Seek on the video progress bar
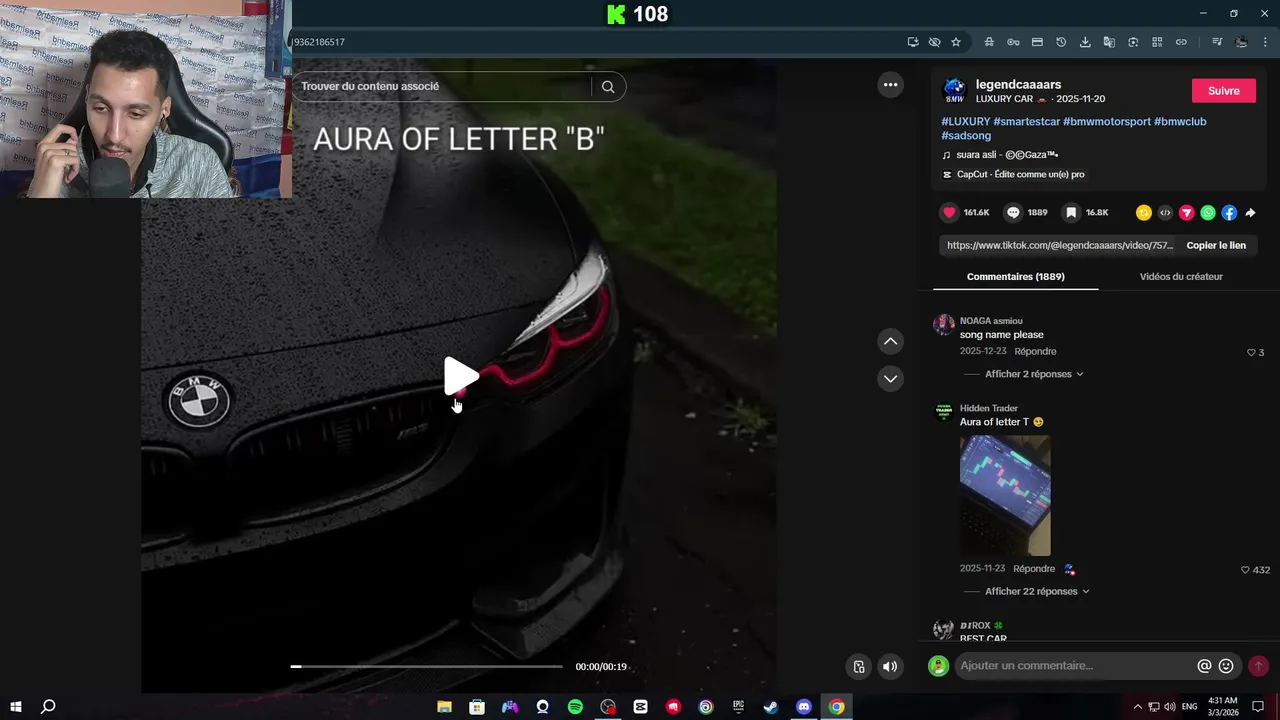1280x720 pixels. 427,666
